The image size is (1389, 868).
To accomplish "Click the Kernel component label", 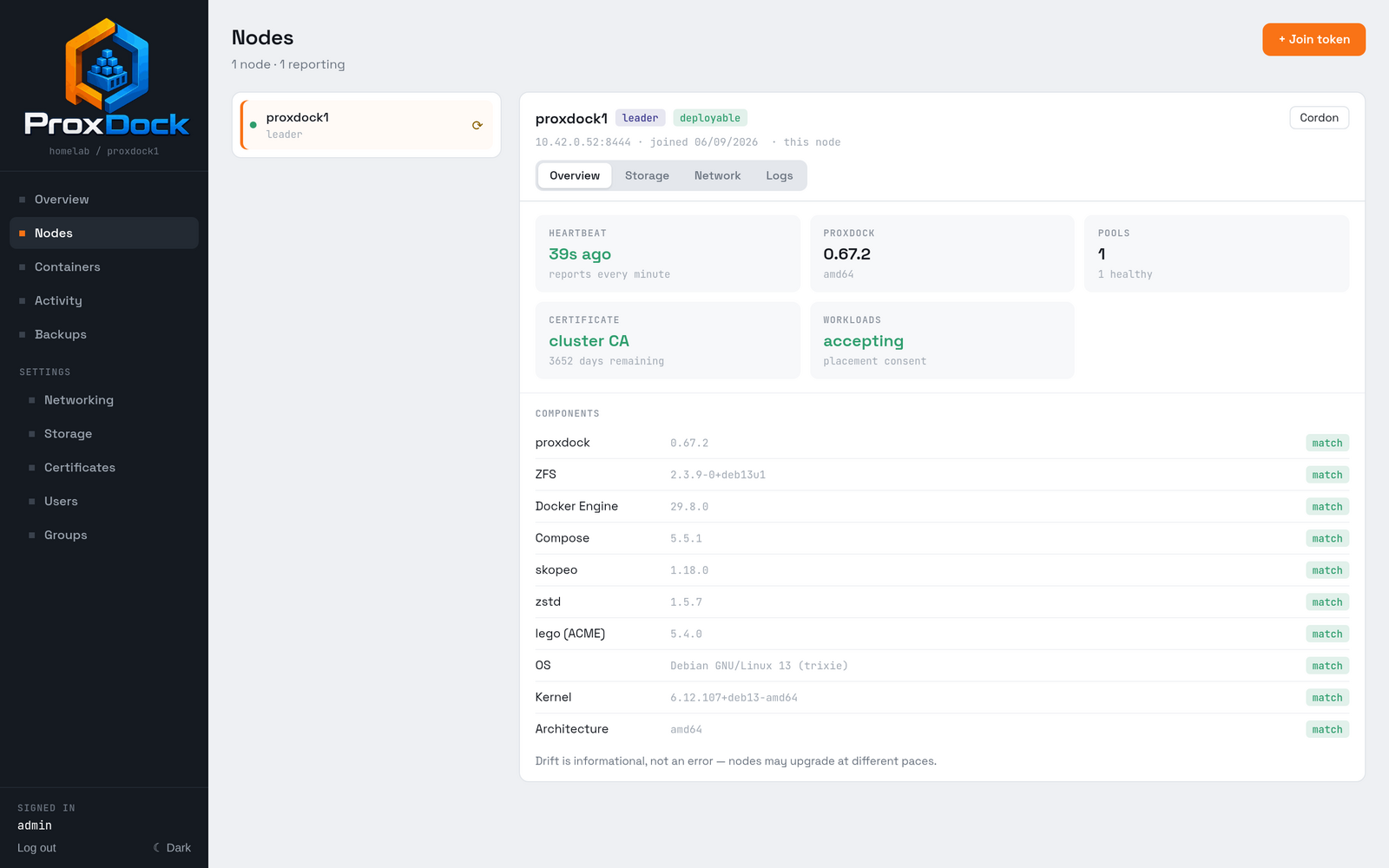I will [x=553, y=697].
